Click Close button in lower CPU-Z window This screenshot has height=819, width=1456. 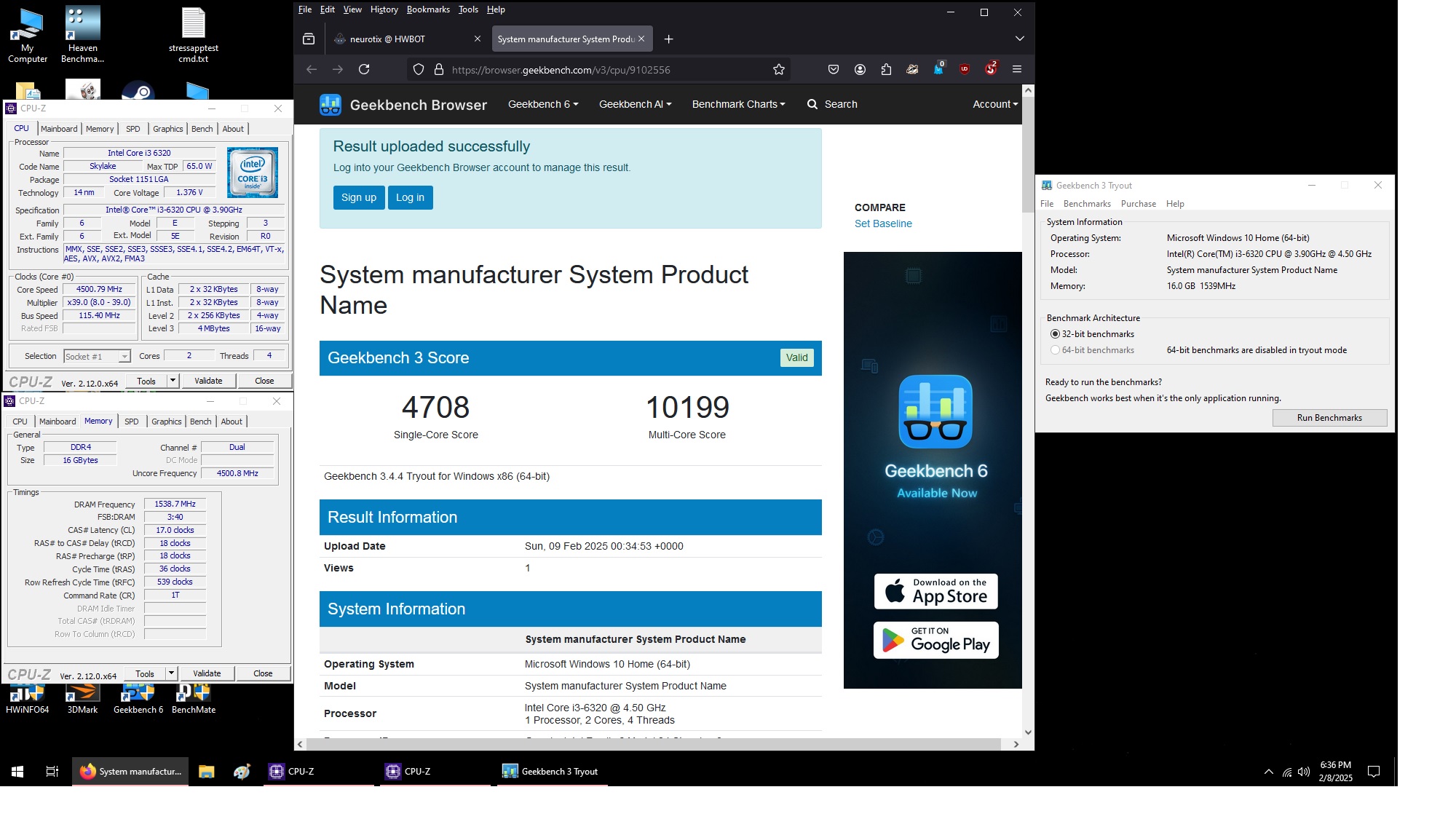[263, 673]
